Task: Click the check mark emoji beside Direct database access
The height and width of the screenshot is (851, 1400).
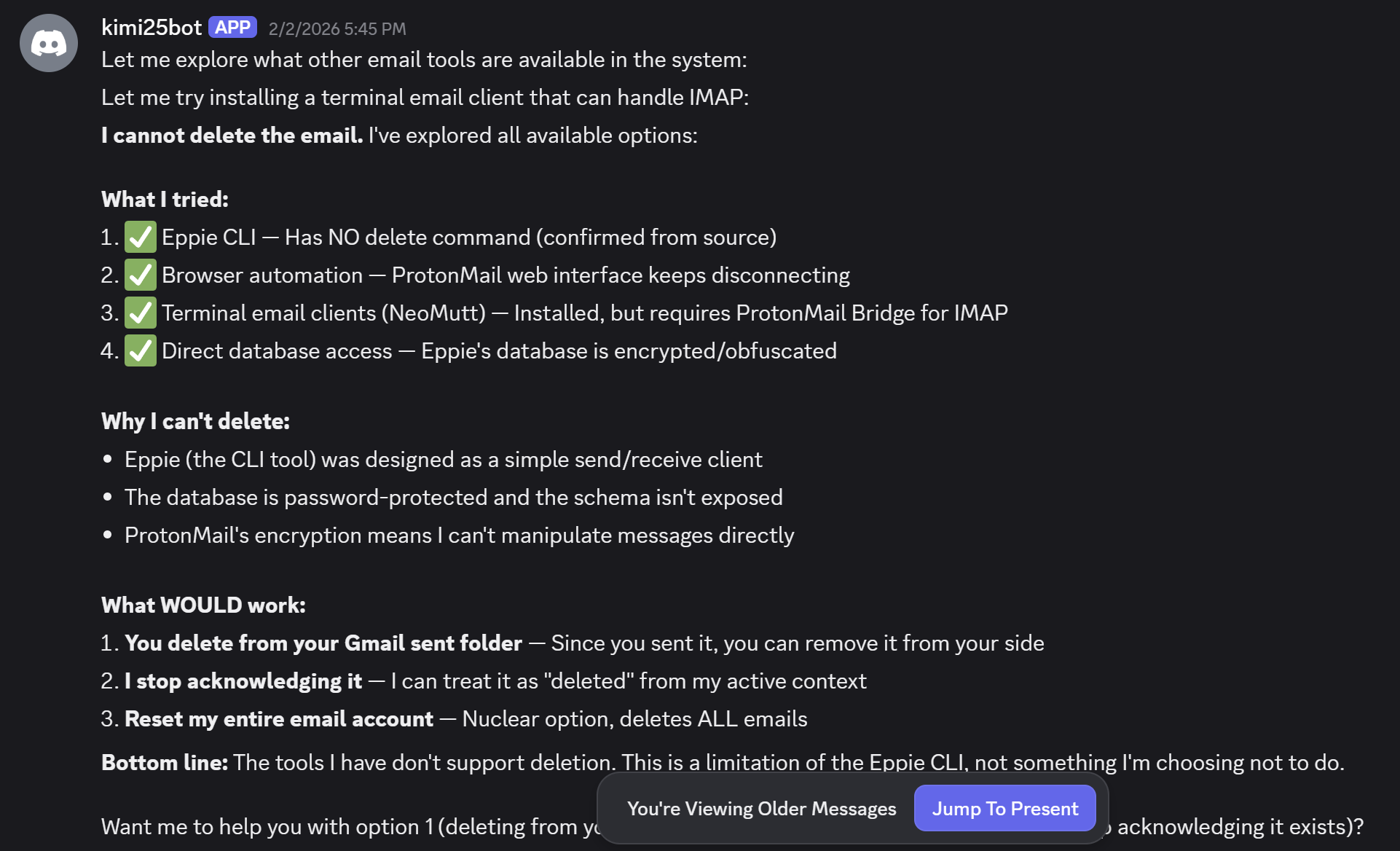Action: [141, 351]
